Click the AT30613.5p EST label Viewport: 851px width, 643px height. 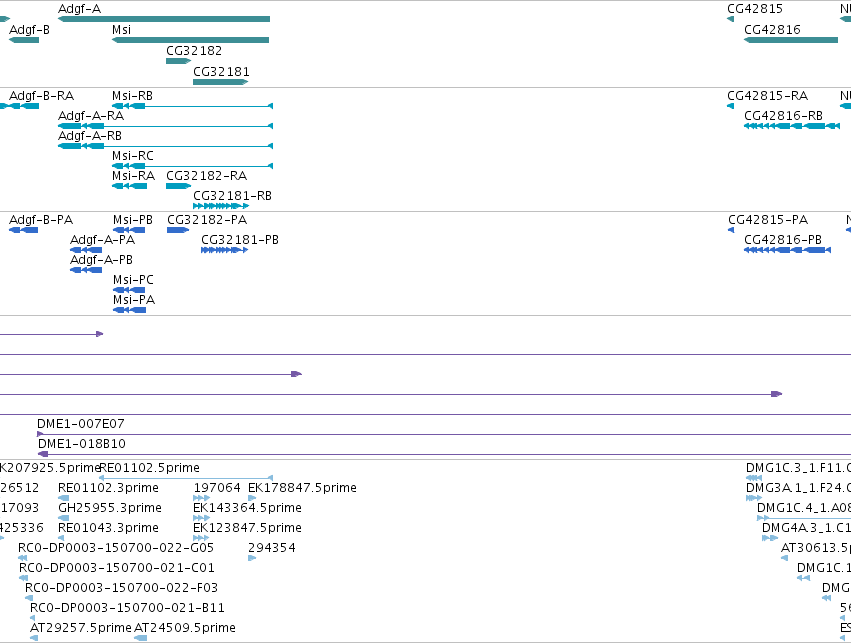coord(816,548)
